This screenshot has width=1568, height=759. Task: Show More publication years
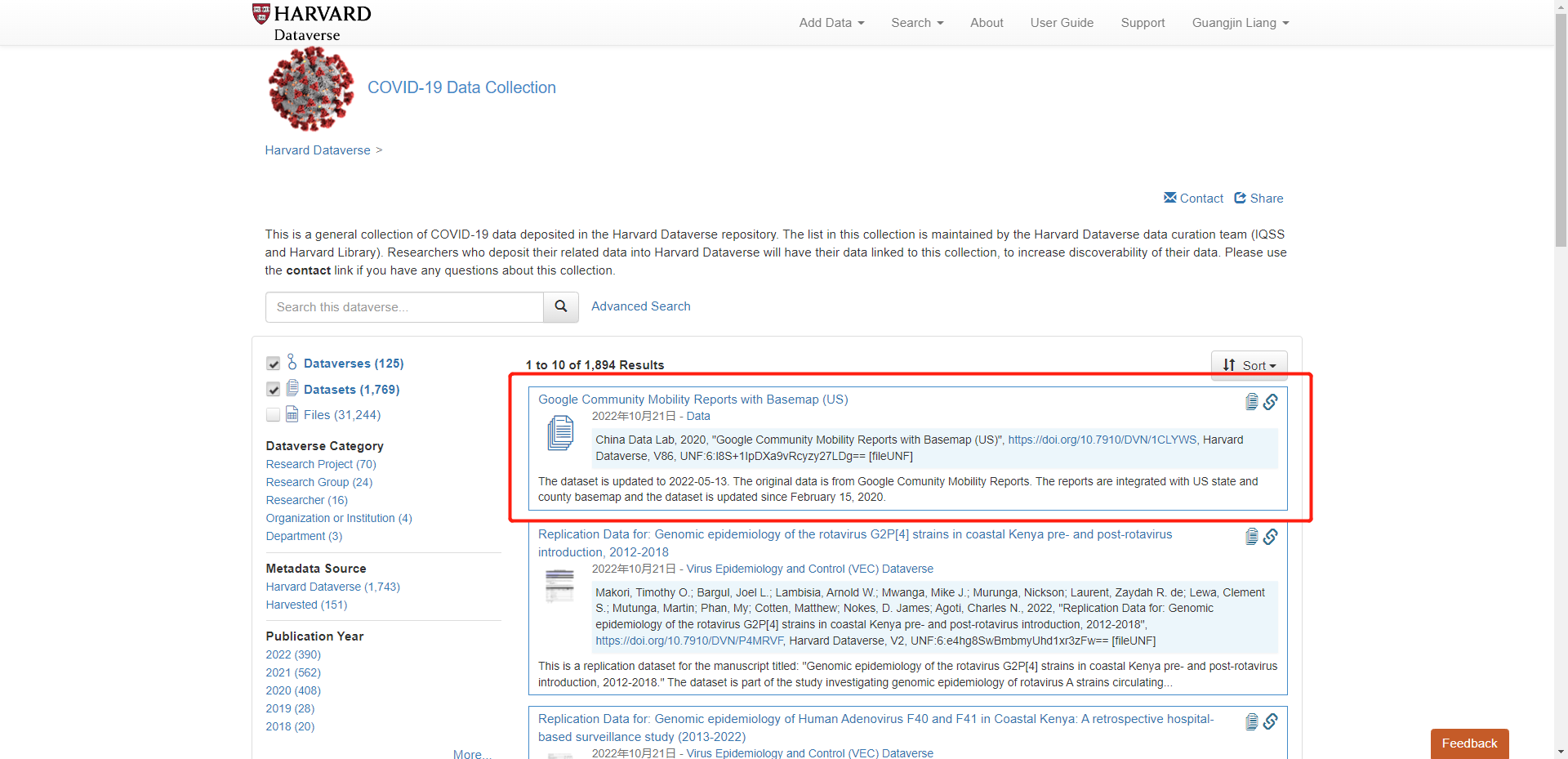[x=472, y=753]
